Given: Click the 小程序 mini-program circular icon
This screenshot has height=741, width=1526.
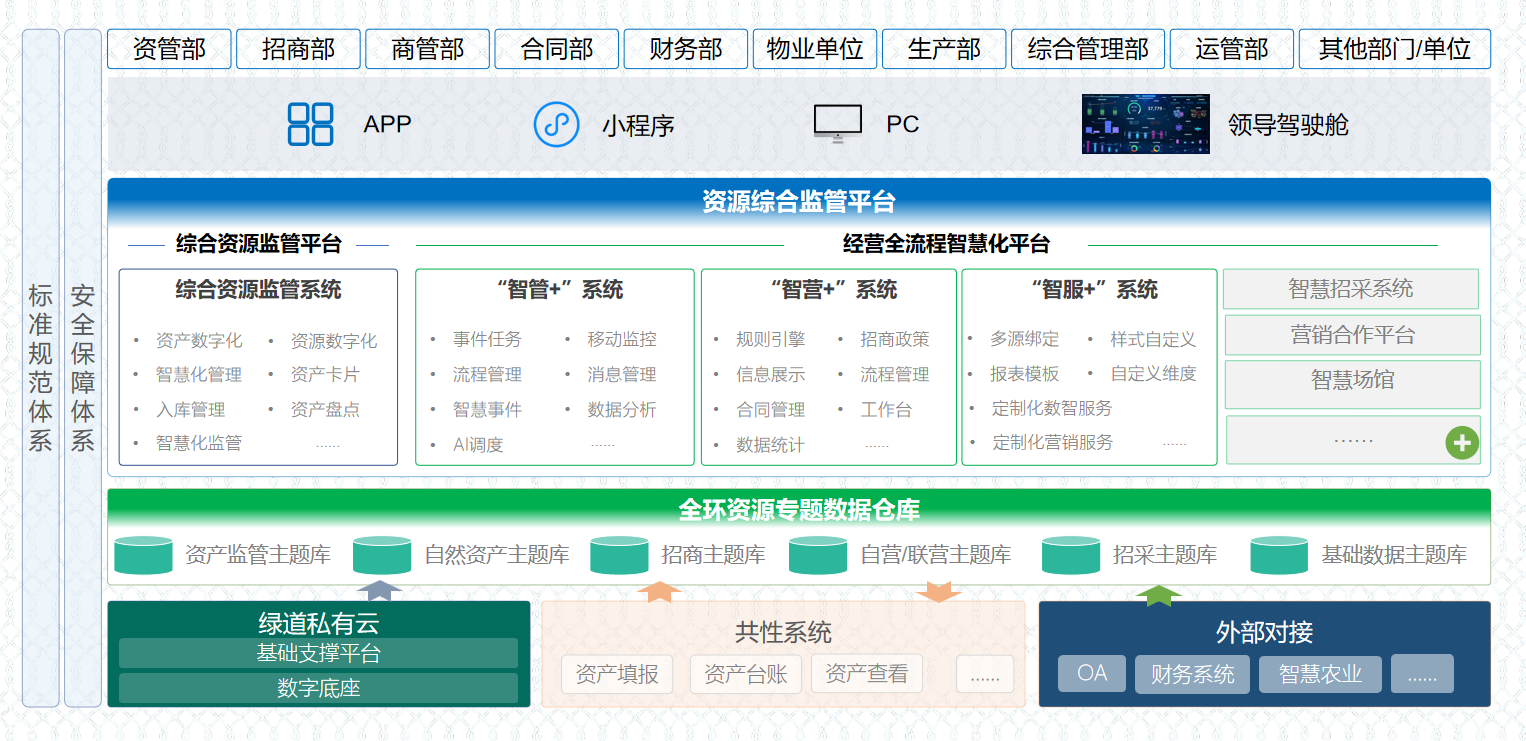Looking at the screenshot, I should click(557, 124).
